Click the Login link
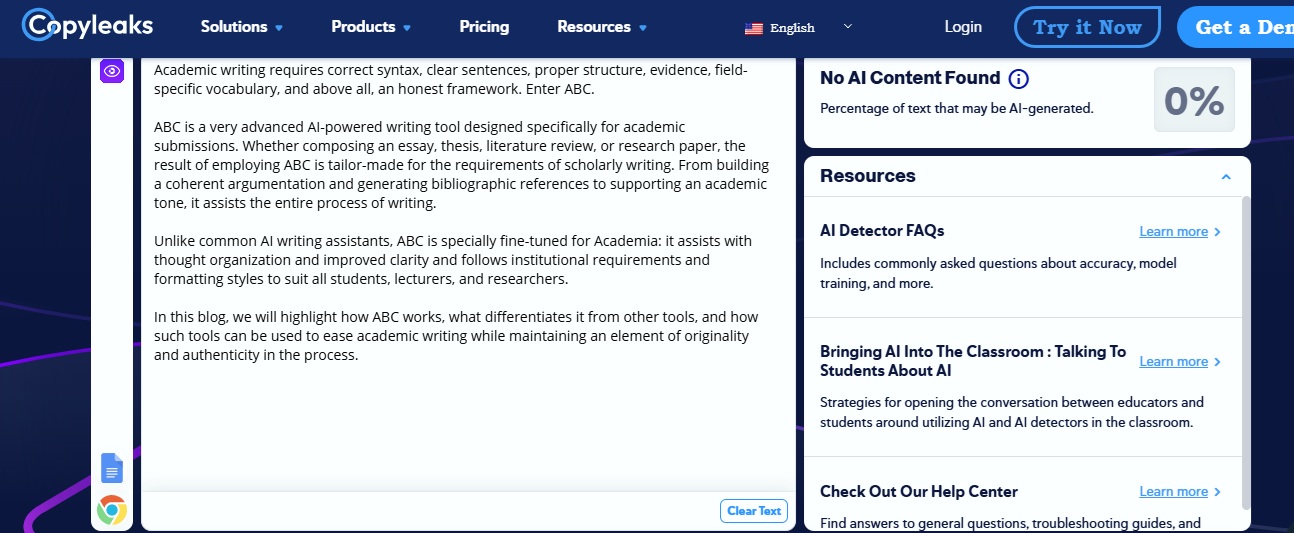 pyautogui.click(x=963, y=27)
